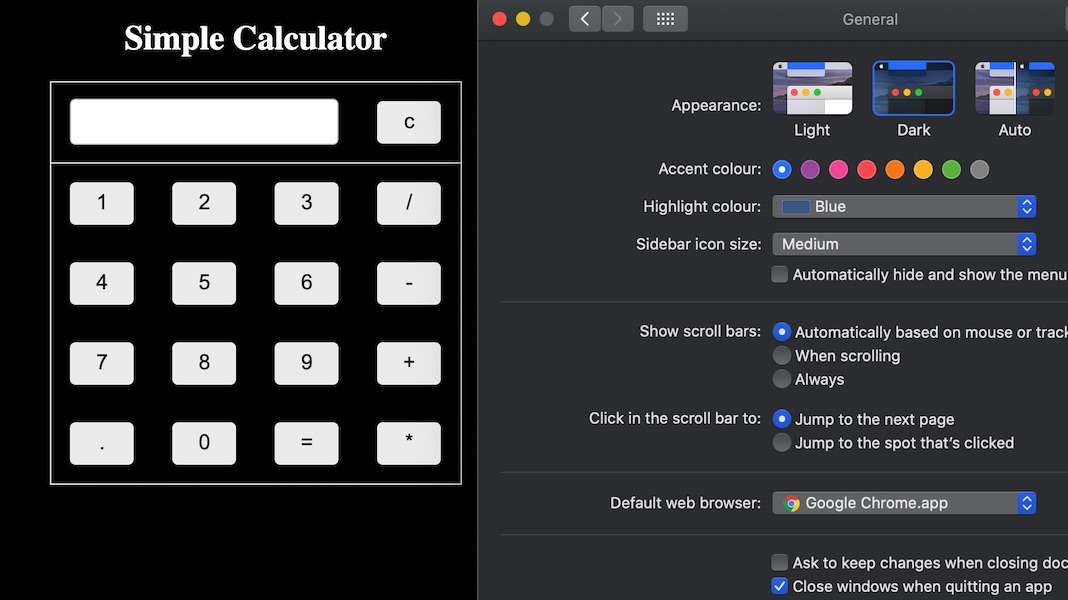This screenshot has width=1068, height=600.
Task: Check Ask to keep changes when closing documents
Action: click(780, 563)
